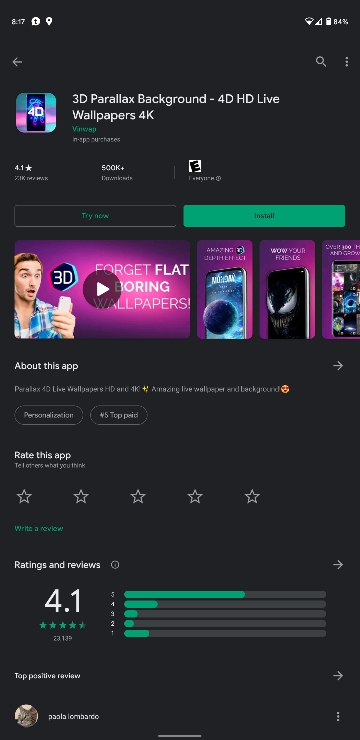Rate the app five stars

point(252,496)
